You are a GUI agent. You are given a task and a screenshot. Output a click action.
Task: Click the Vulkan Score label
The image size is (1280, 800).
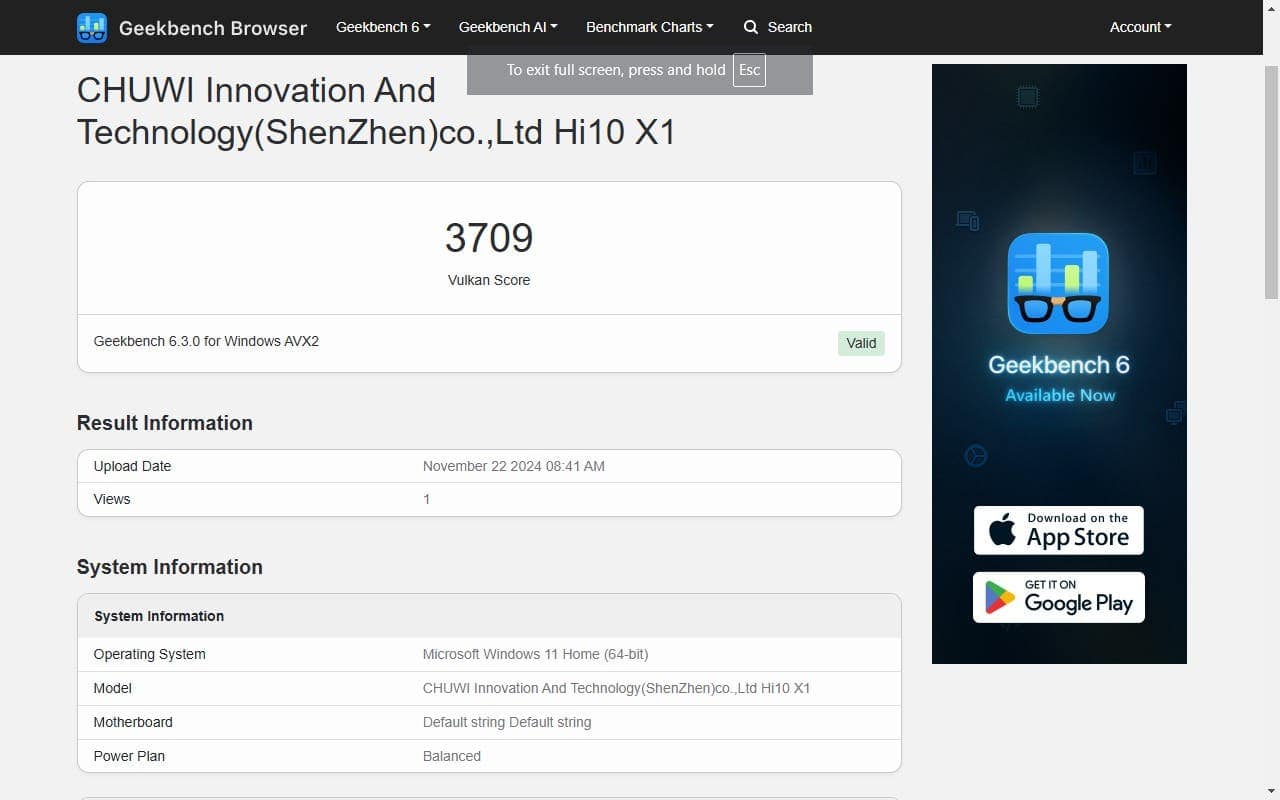coord(489,280)
